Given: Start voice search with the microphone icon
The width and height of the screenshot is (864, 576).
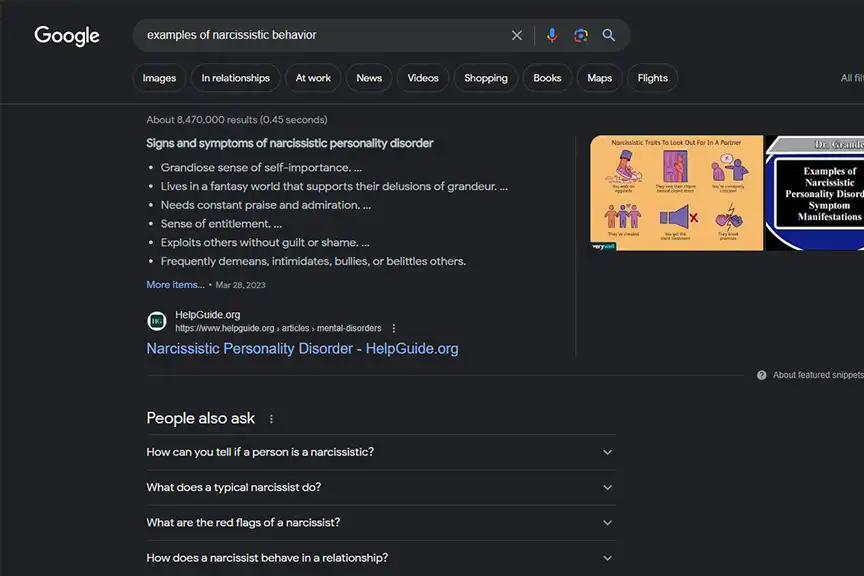Looking at the screenshot, I should click(552, 35).
